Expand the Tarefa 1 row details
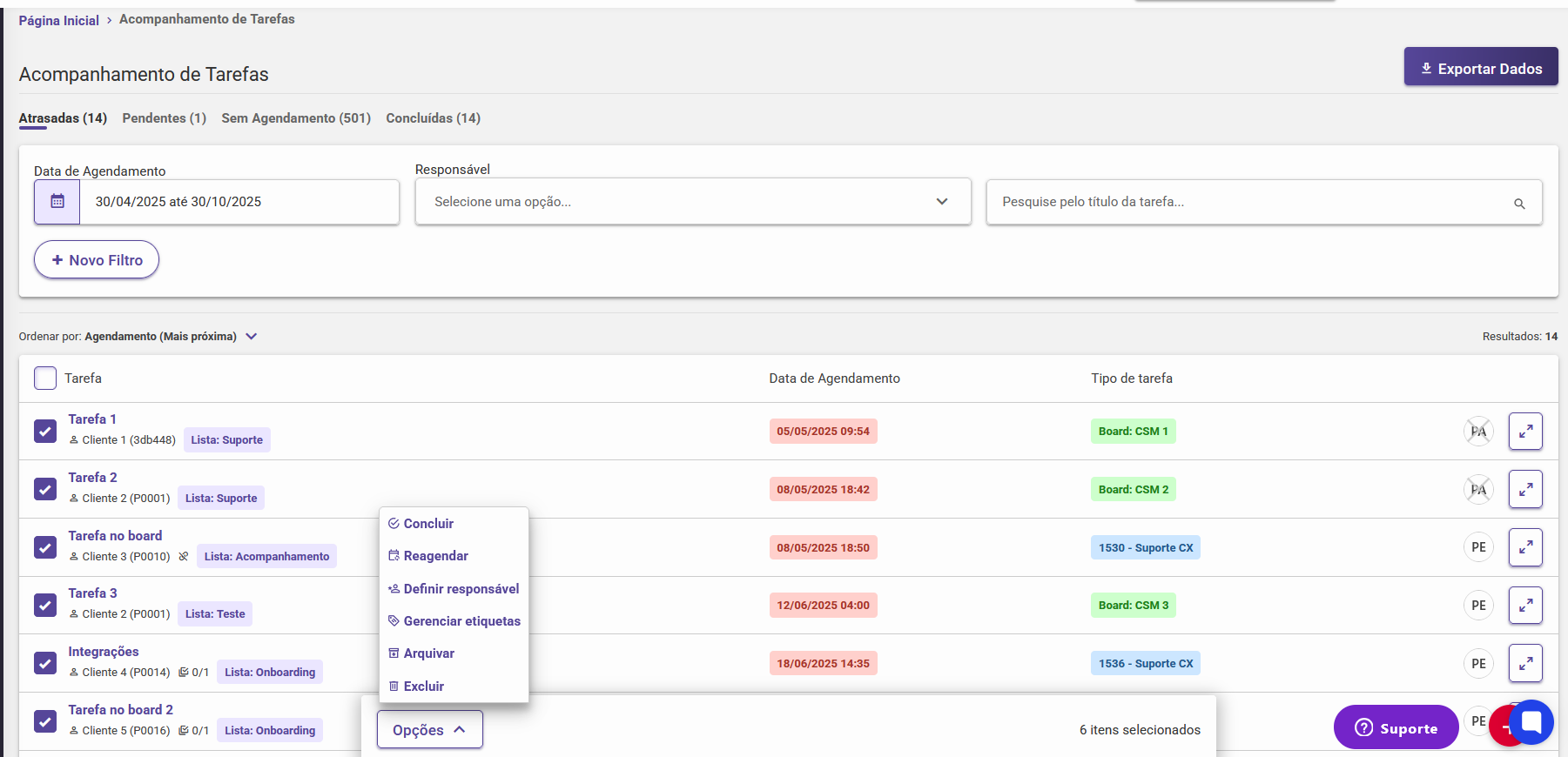The width and height of the screenshot is (1568, 757). 1524,432
